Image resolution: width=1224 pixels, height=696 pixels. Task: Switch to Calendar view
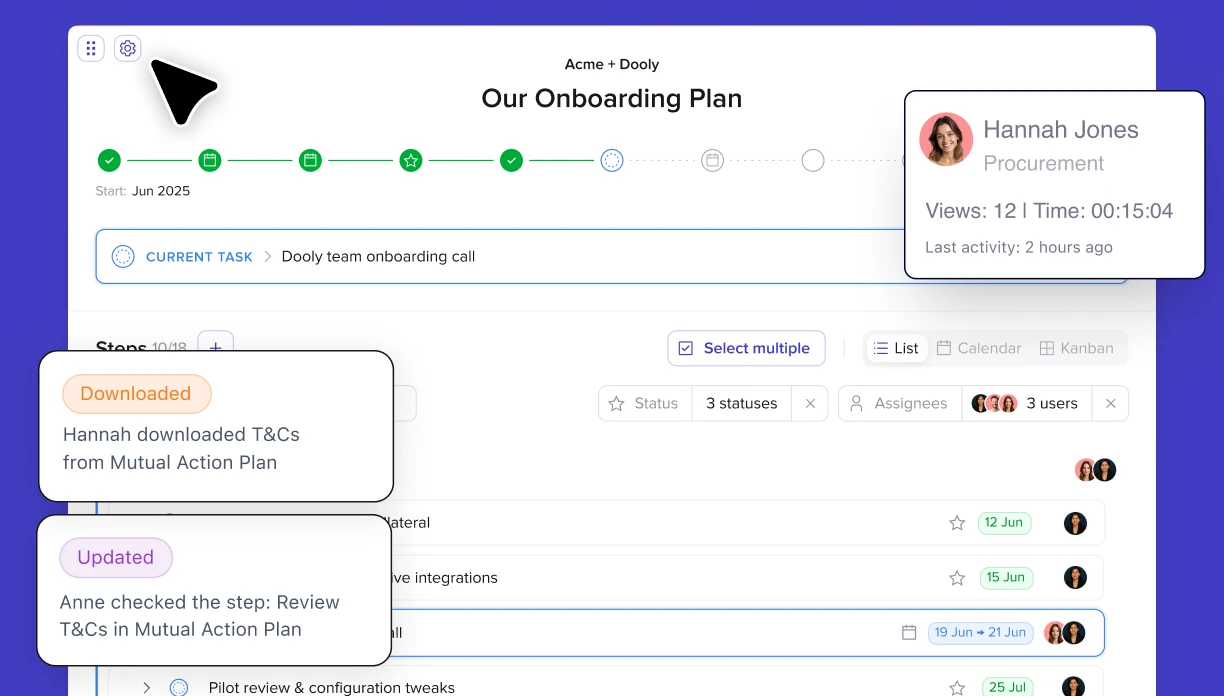tap(979, 348)
